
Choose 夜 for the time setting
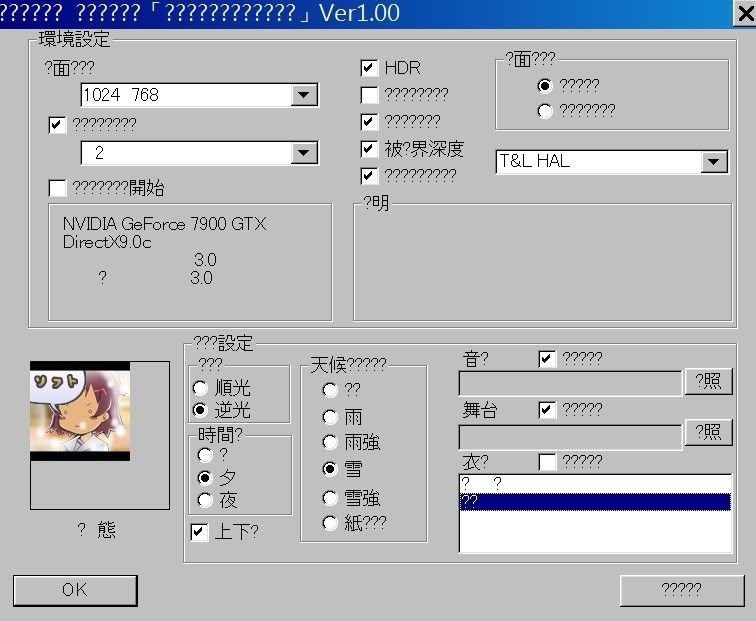(206, 500)
